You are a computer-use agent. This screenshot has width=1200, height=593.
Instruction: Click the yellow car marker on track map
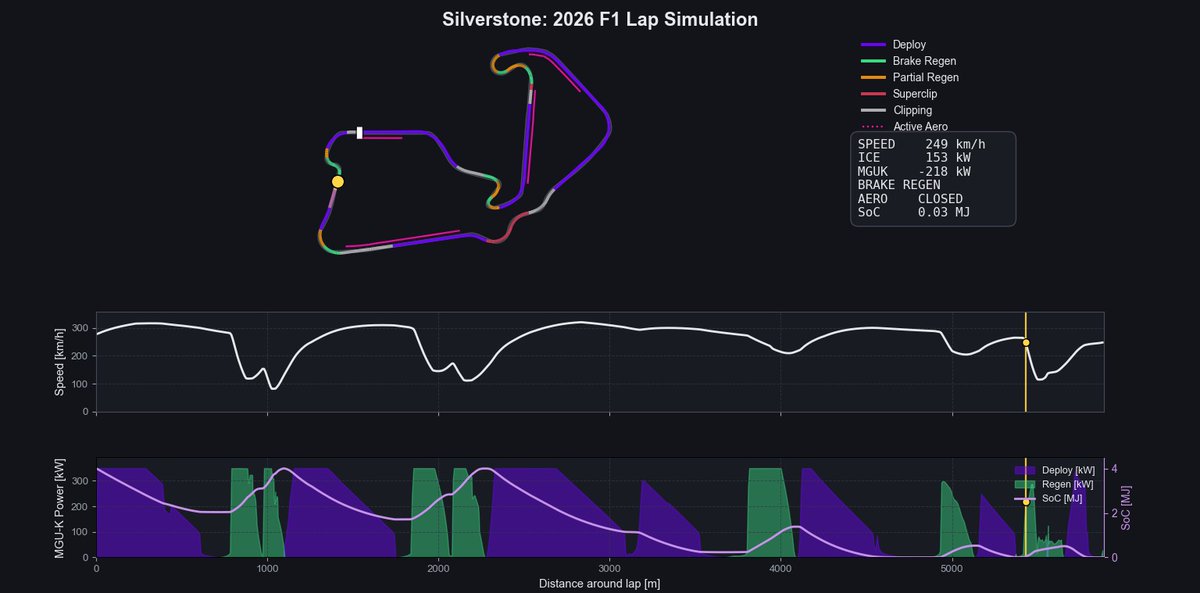pyautogui.click(x=338, y=182)
